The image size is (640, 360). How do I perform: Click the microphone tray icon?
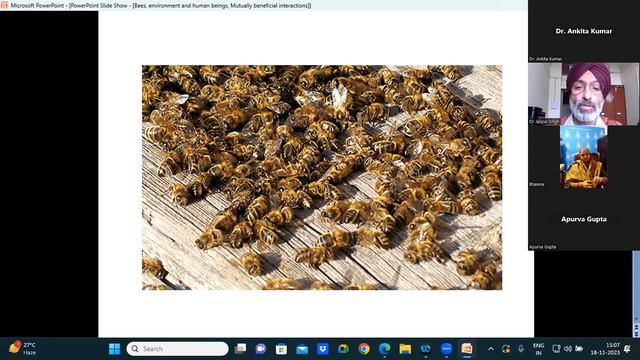point(521,349)
